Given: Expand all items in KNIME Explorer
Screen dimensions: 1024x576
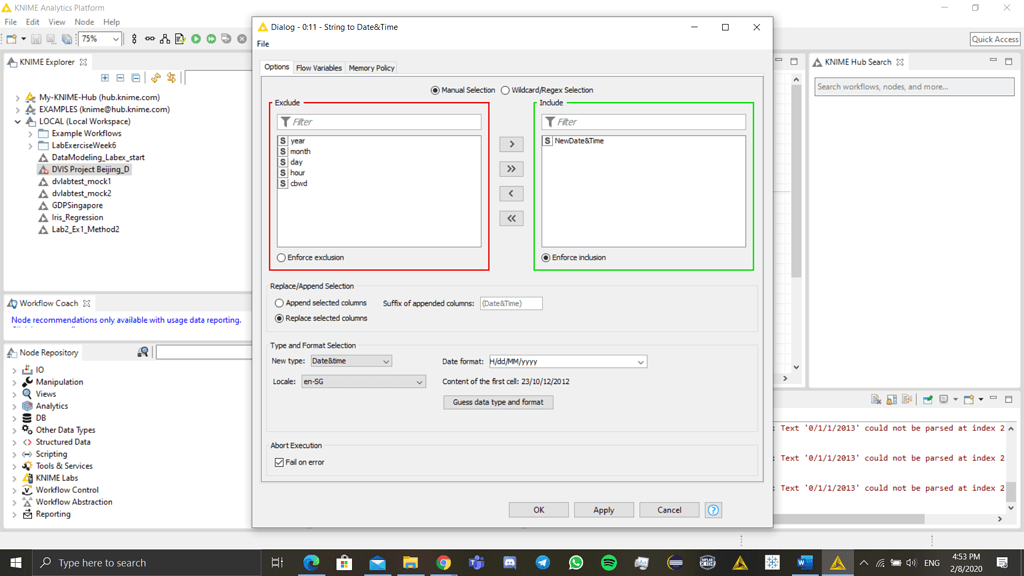Looking at the screenshot, I should 105,76.
